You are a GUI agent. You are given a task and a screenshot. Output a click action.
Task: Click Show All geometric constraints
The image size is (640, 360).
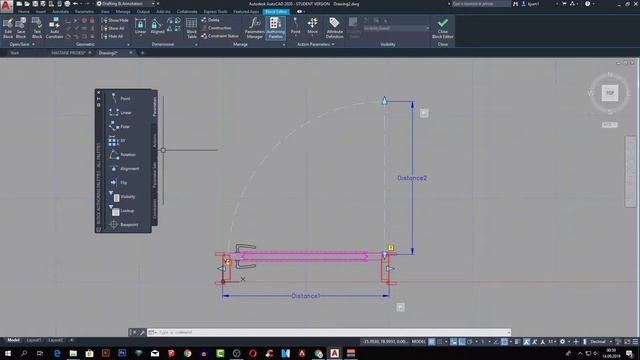(x=113, y=28)
